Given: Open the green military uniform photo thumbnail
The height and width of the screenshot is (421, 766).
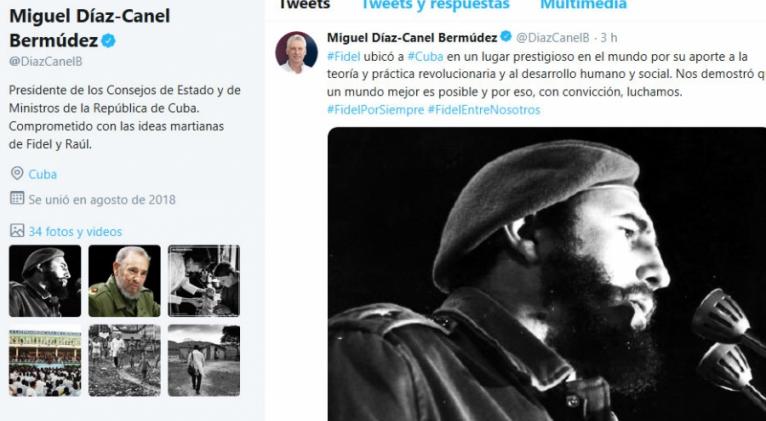Looking at the screenshot, I should point(124,281).
